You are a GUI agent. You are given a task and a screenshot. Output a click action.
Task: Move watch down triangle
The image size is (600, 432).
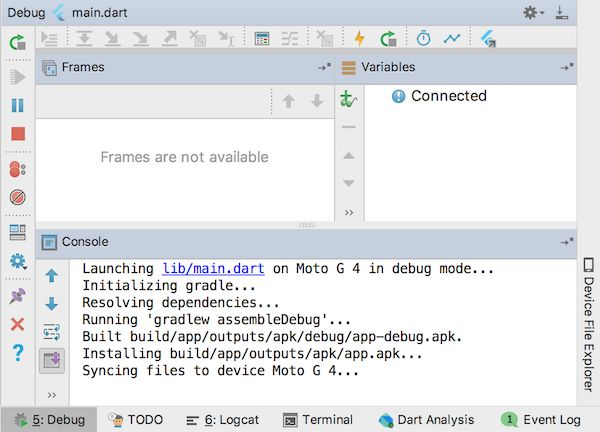pyautogui.click(x=349, y=184)
